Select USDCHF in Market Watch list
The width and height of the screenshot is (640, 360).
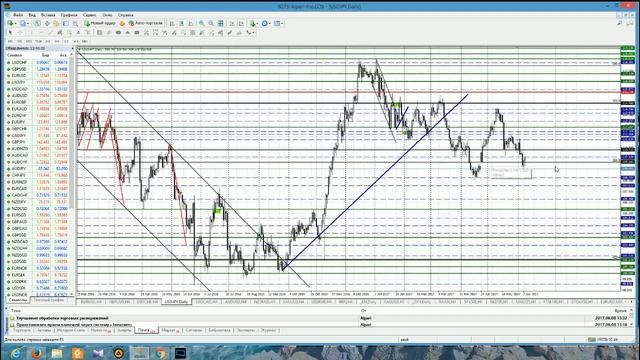click(37, 62)
